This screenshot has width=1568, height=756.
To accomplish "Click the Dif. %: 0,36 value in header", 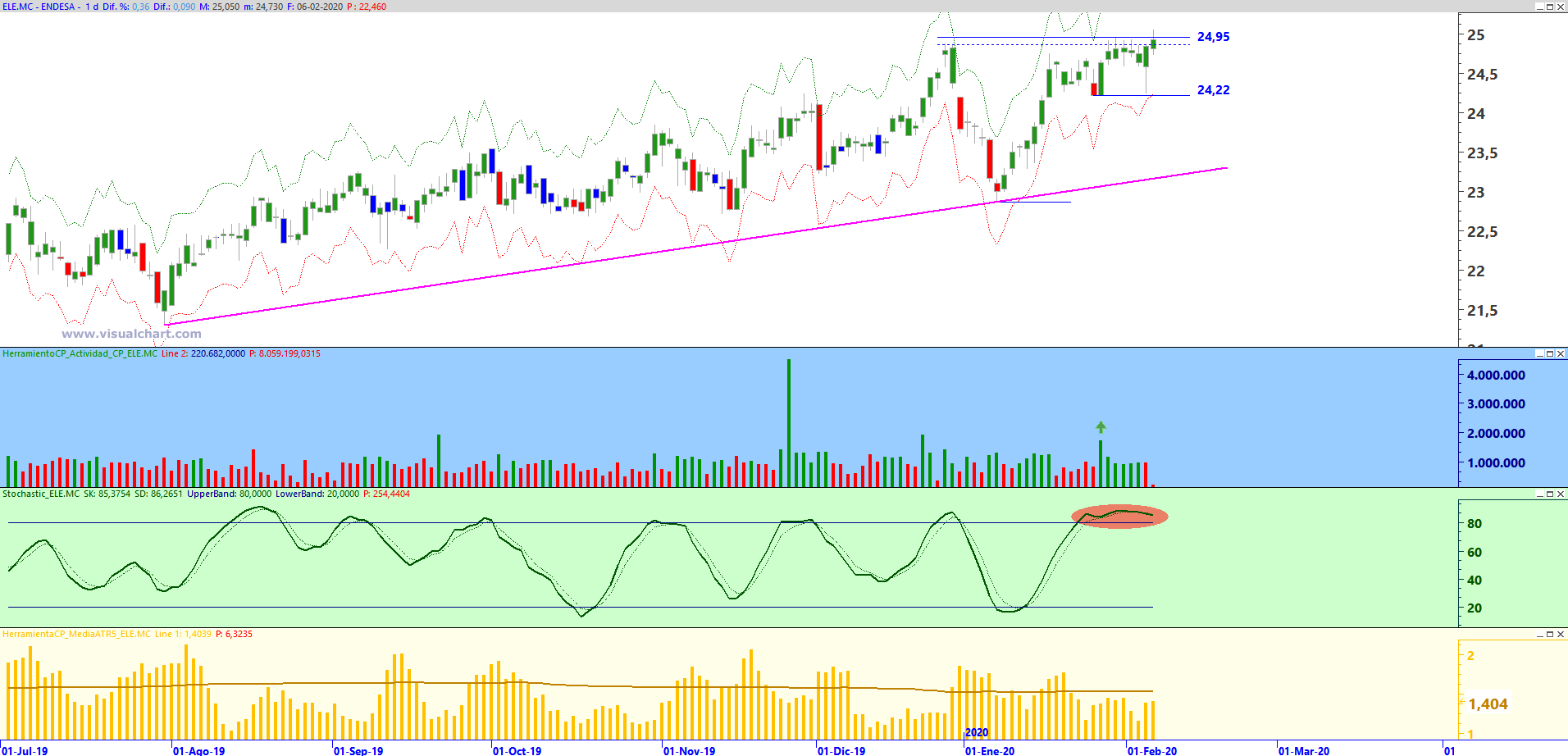I will (x=126, y=7).
